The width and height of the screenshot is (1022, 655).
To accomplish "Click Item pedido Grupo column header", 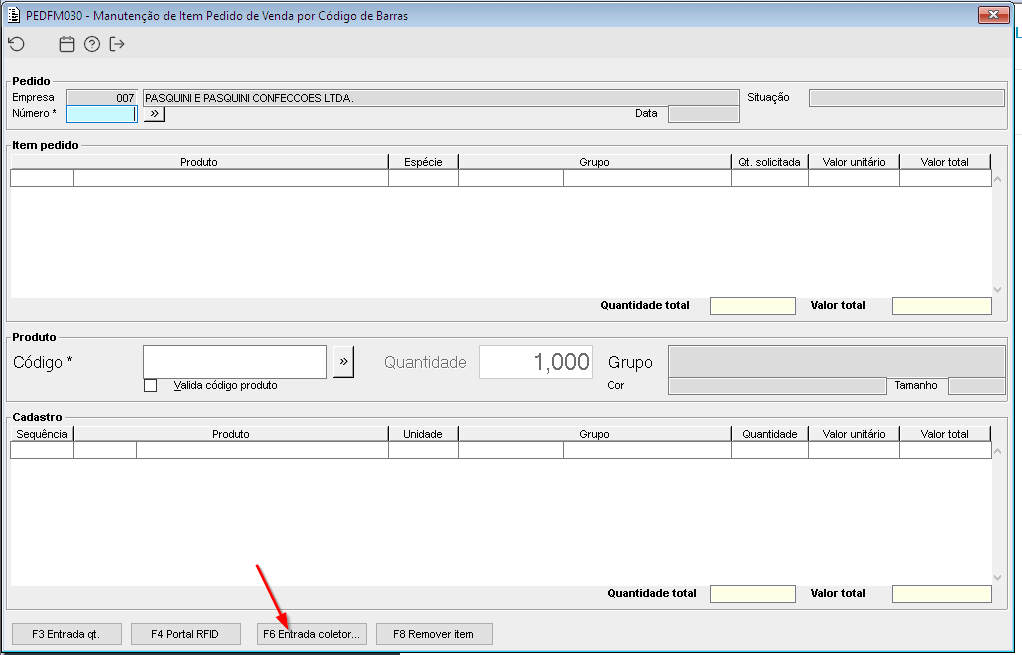I will point(594,162).
